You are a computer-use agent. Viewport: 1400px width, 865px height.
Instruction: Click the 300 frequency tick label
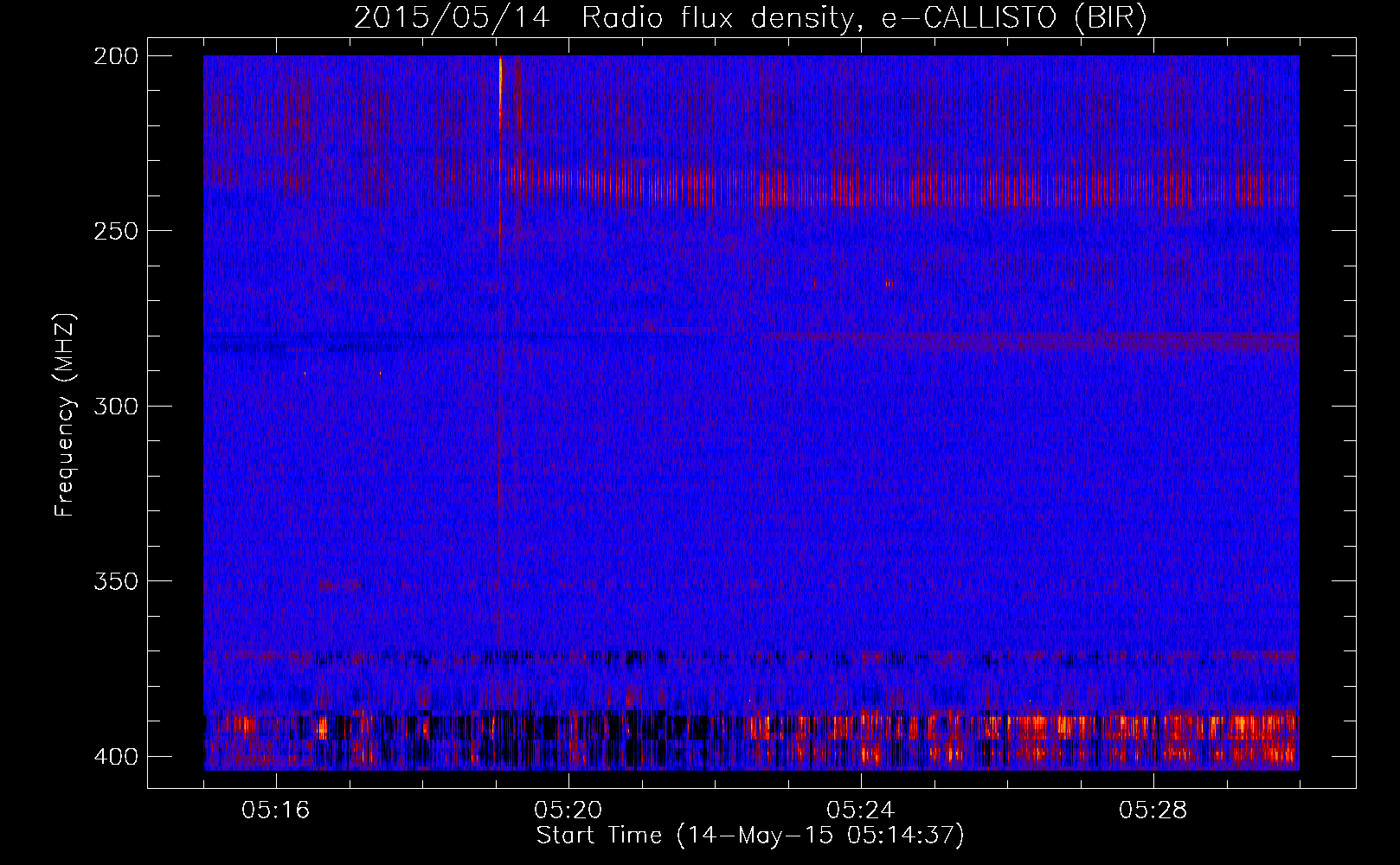tap(115, 407)
